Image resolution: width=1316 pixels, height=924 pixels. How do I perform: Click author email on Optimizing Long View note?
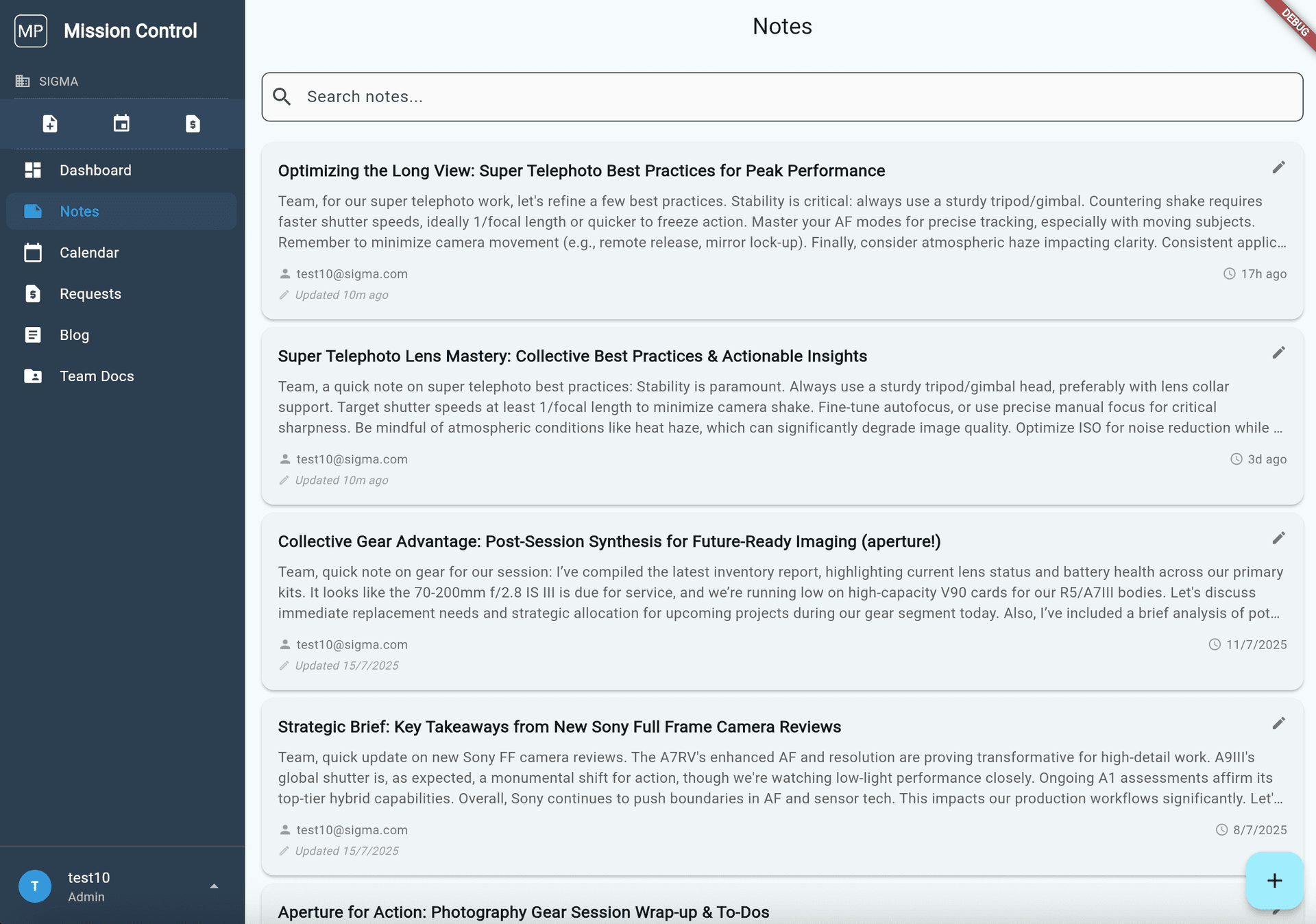coord(352,273)
